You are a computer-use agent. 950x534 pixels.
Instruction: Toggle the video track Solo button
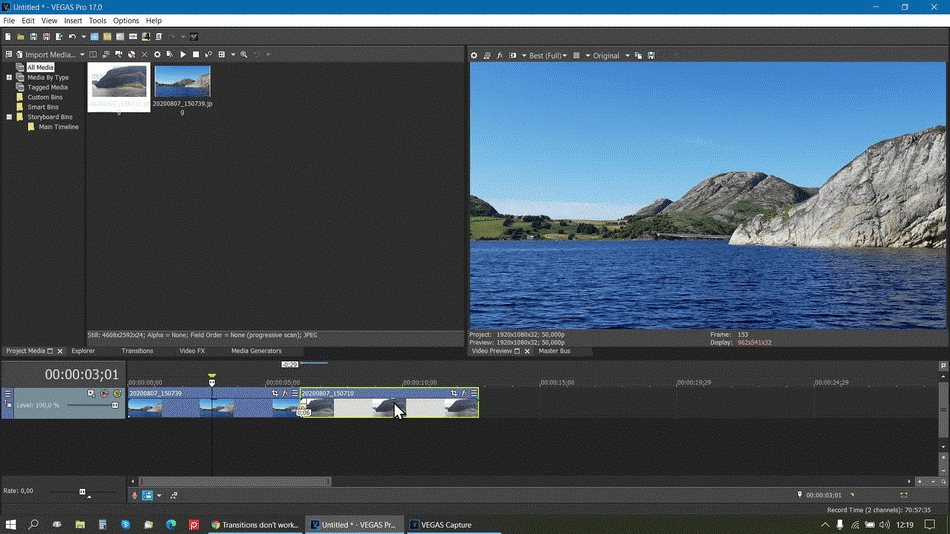pyautogui.click(x=117, y=394)
